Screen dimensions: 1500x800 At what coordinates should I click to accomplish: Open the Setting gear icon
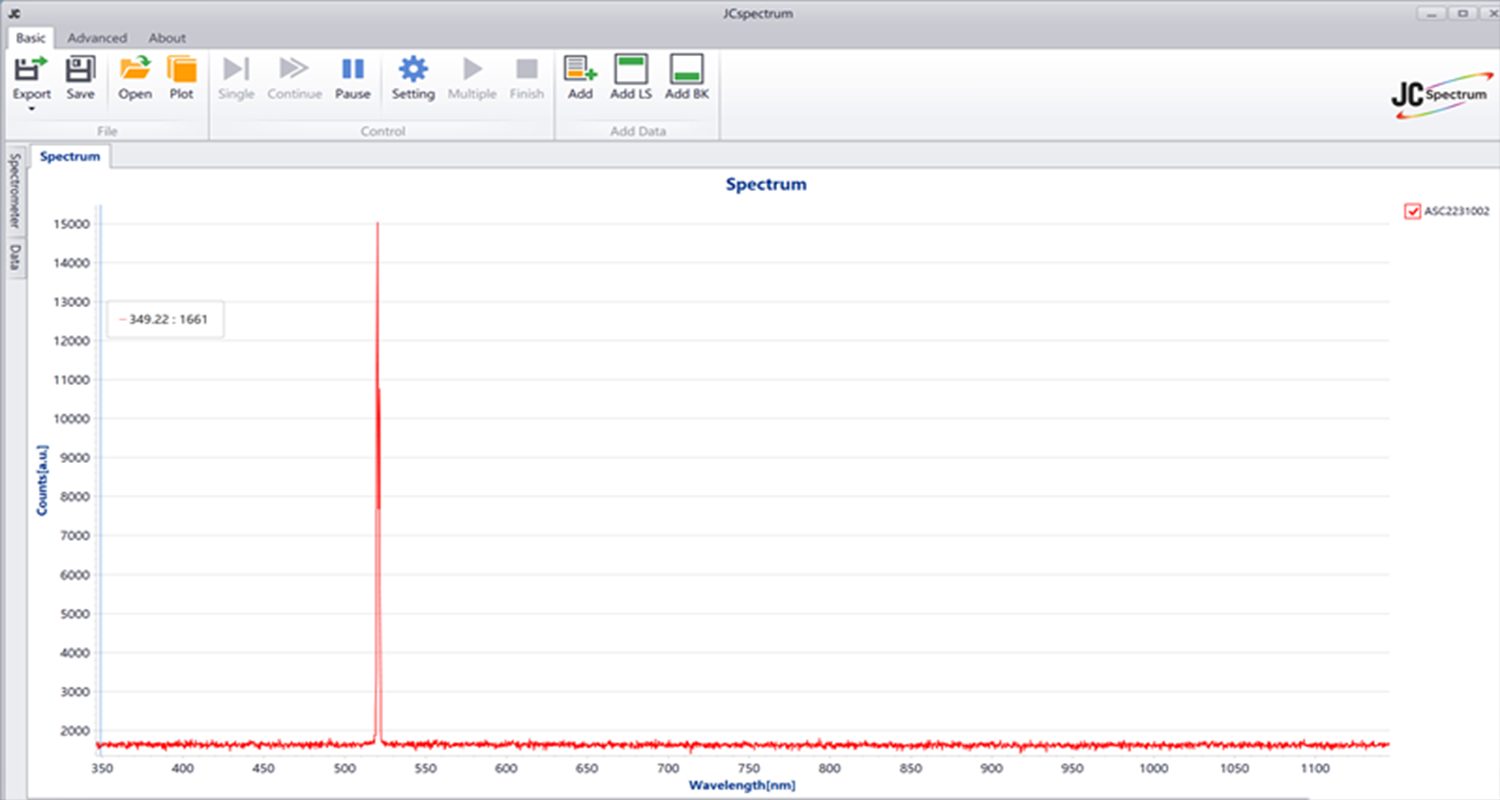(x=412, y=70)
